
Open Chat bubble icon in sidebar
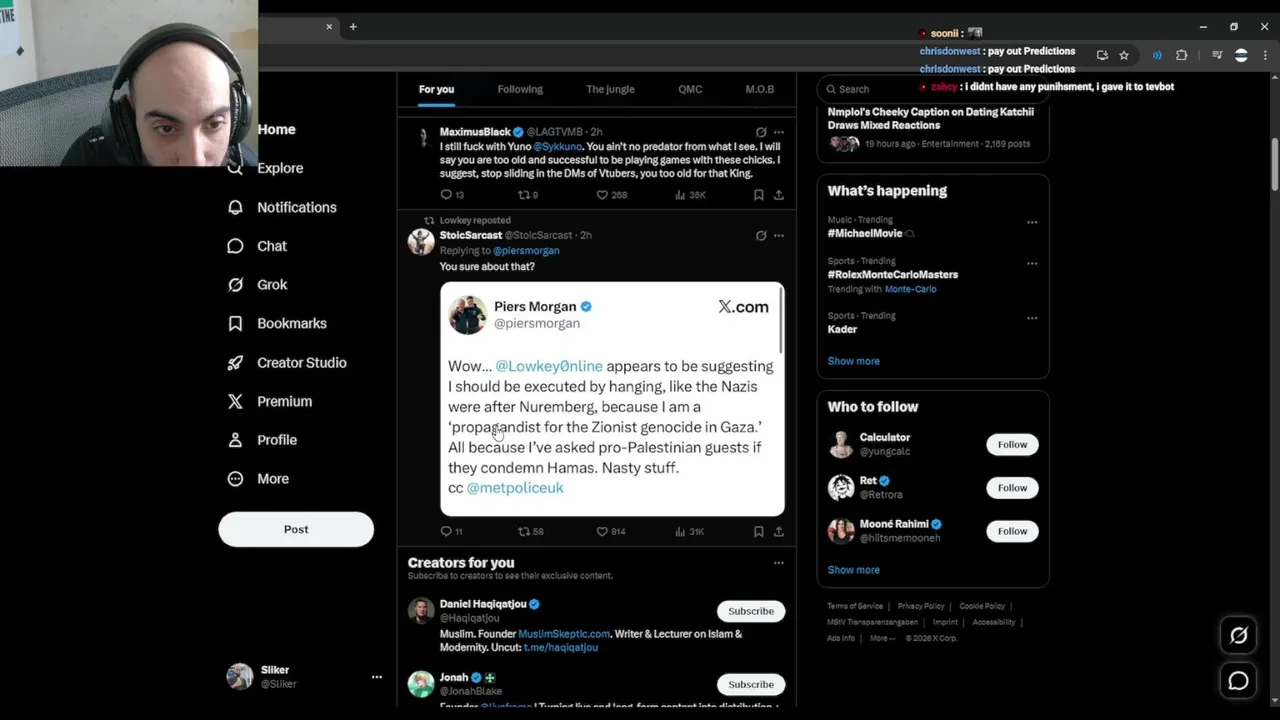235,246
